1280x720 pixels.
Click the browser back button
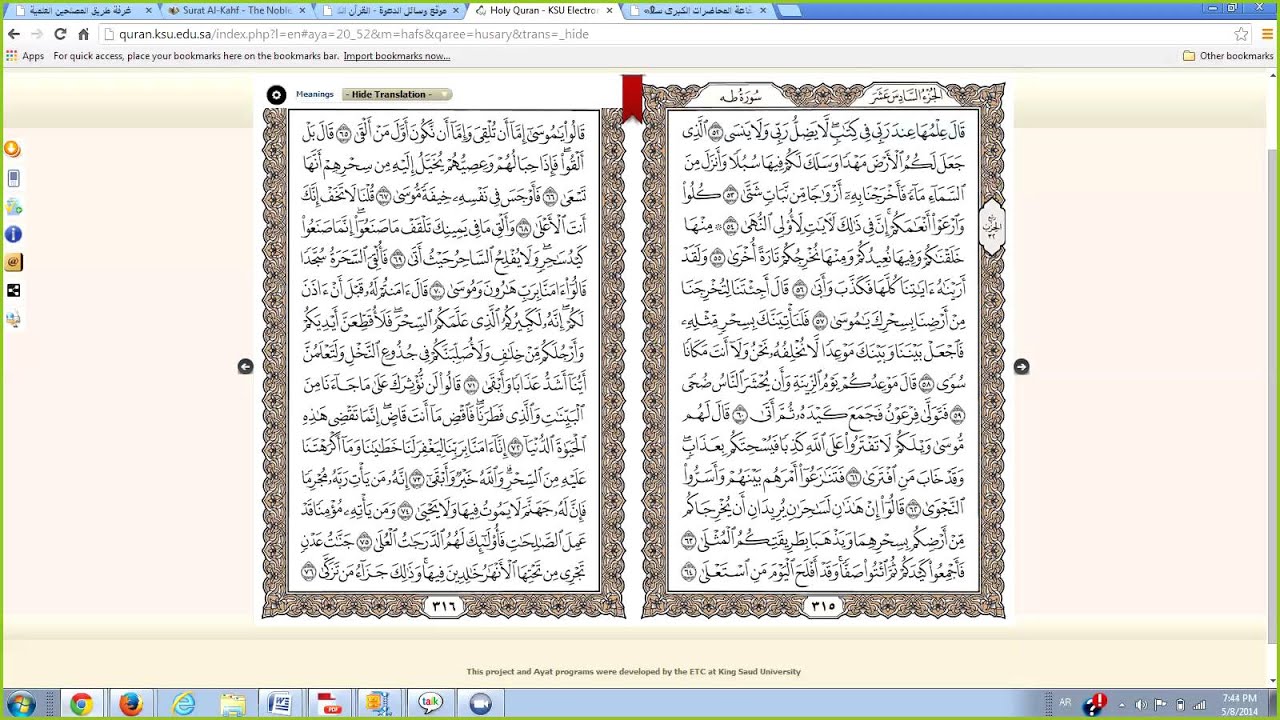(13, 34)
